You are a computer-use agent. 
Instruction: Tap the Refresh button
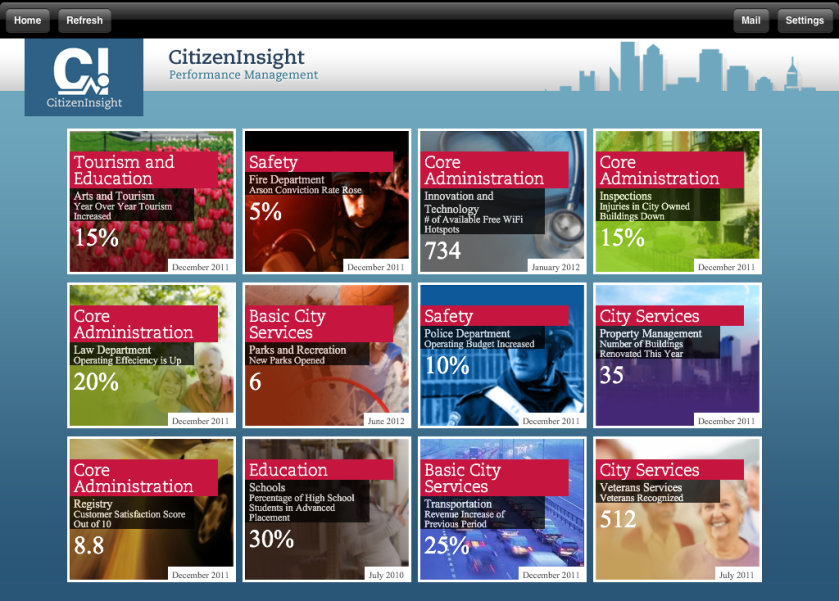pos(84,20)
